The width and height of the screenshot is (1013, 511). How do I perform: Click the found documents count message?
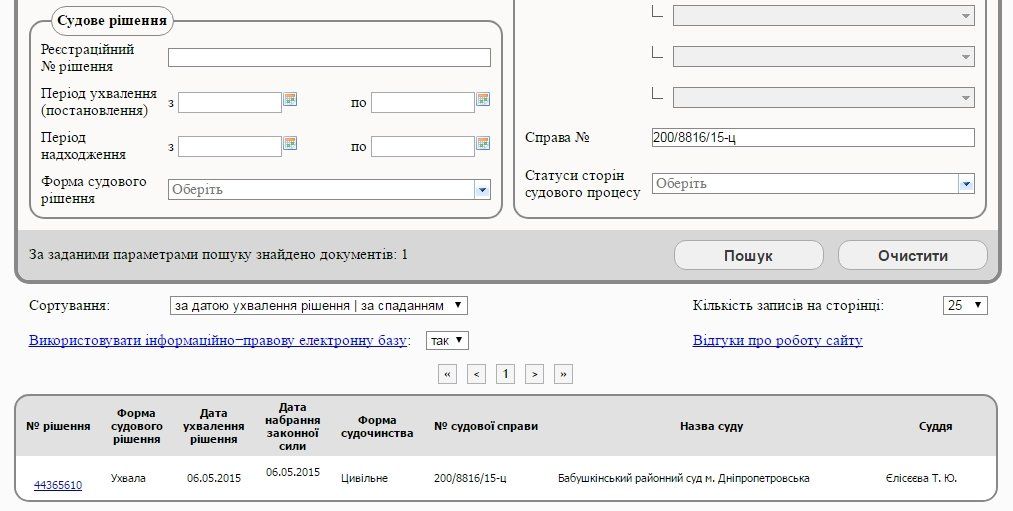[x=218, y=255]
